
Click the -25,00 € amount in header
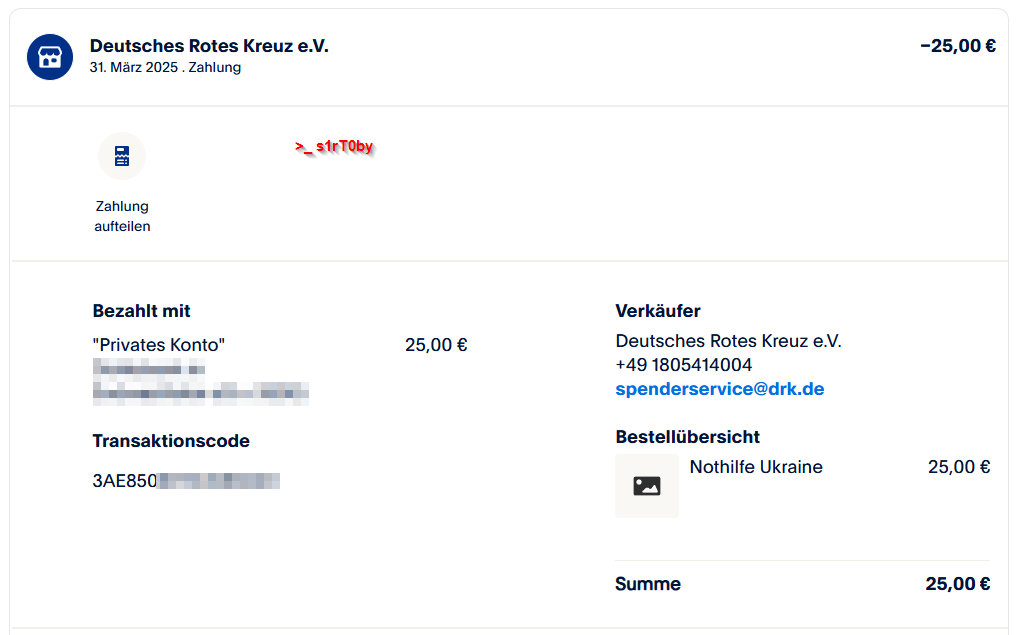[957, 46]
